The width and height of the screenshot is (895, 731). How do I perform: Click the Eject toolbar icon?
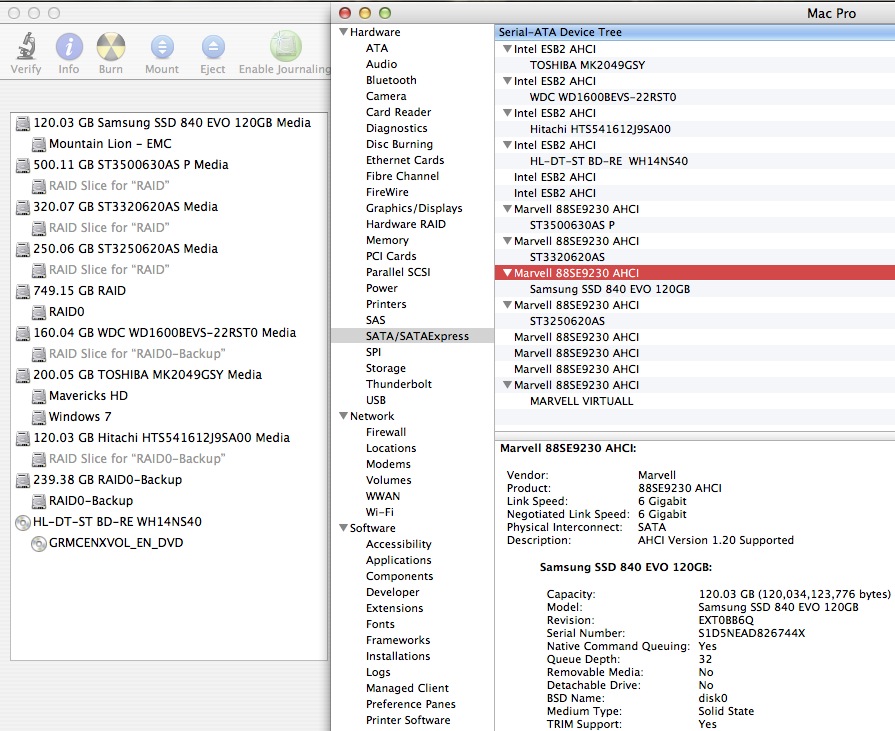pyautogui.click(x=213, y=46)
